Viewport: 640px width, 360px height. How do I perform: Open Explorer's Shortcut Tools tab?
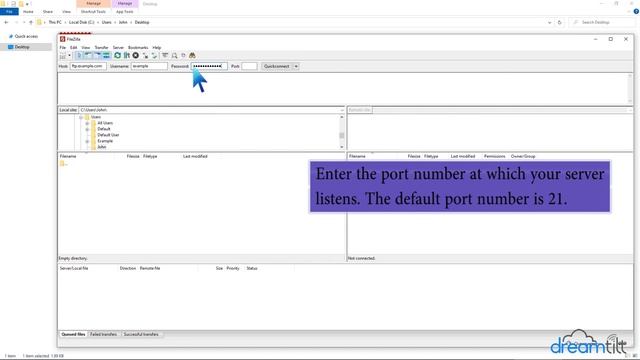(93, 12)
